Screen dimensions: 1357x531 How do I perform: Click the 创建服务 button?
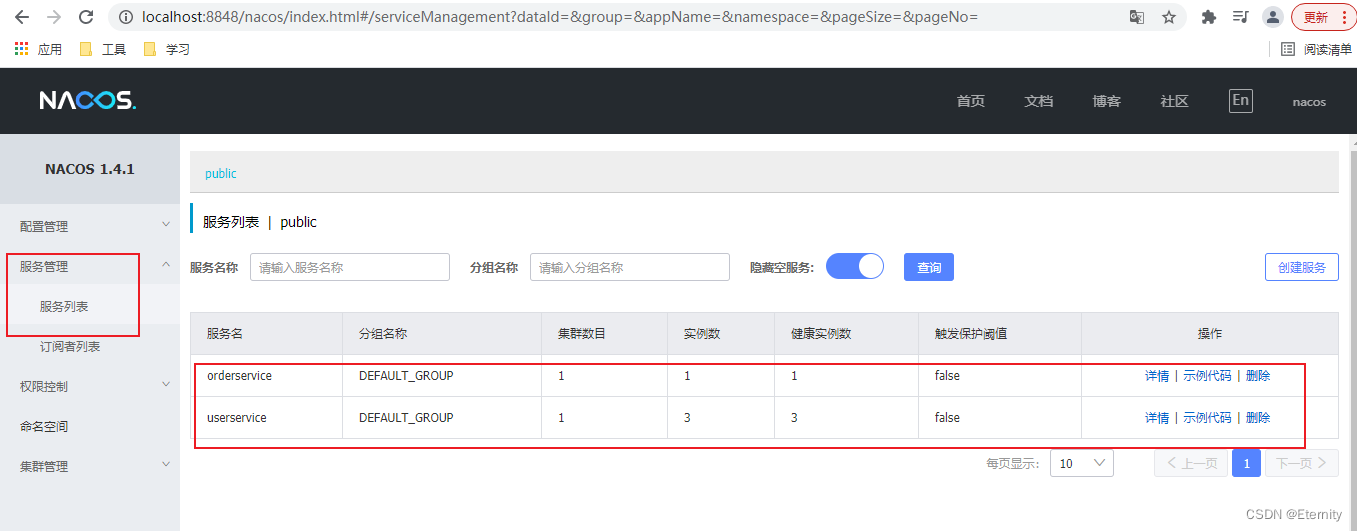1302,267
